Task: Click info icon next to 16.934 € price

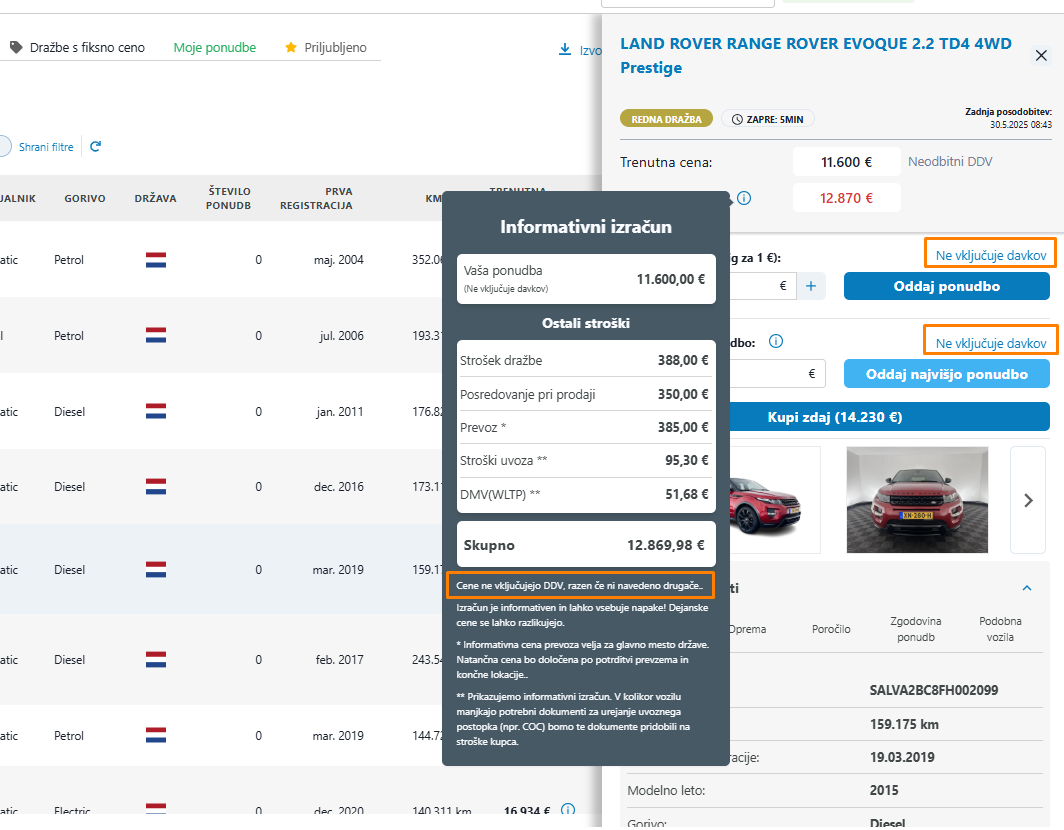Action: point(568,810)
